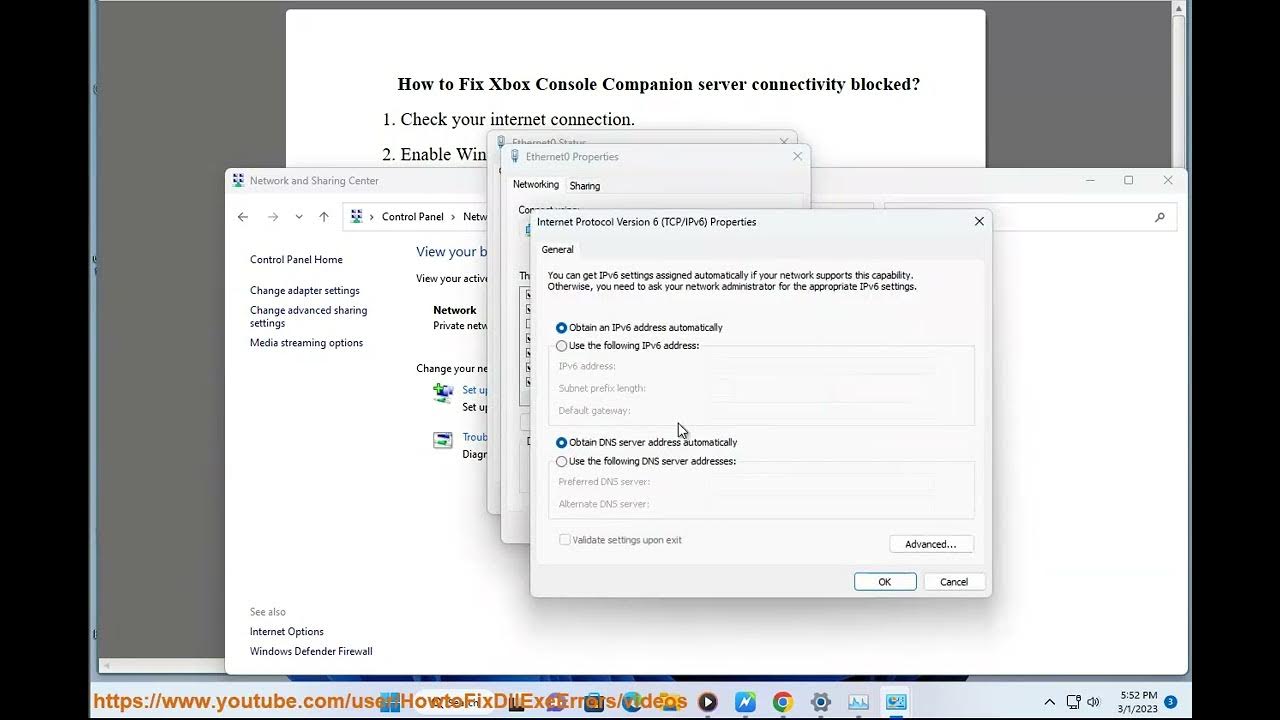Open the notification badge showing 3
Image resolution: width=1280 pixels, height=720 pixels.
[x=1170, y=702]
